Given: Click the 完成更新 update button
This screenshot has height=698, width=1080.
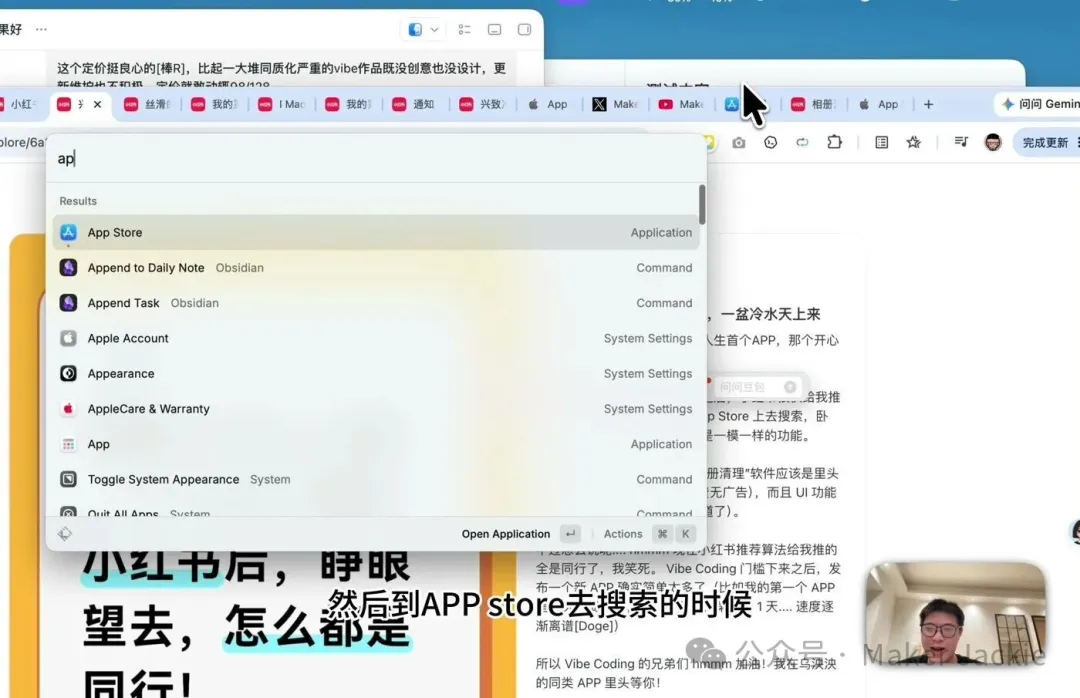Looking at the screenshot, I should (1044, 143).
